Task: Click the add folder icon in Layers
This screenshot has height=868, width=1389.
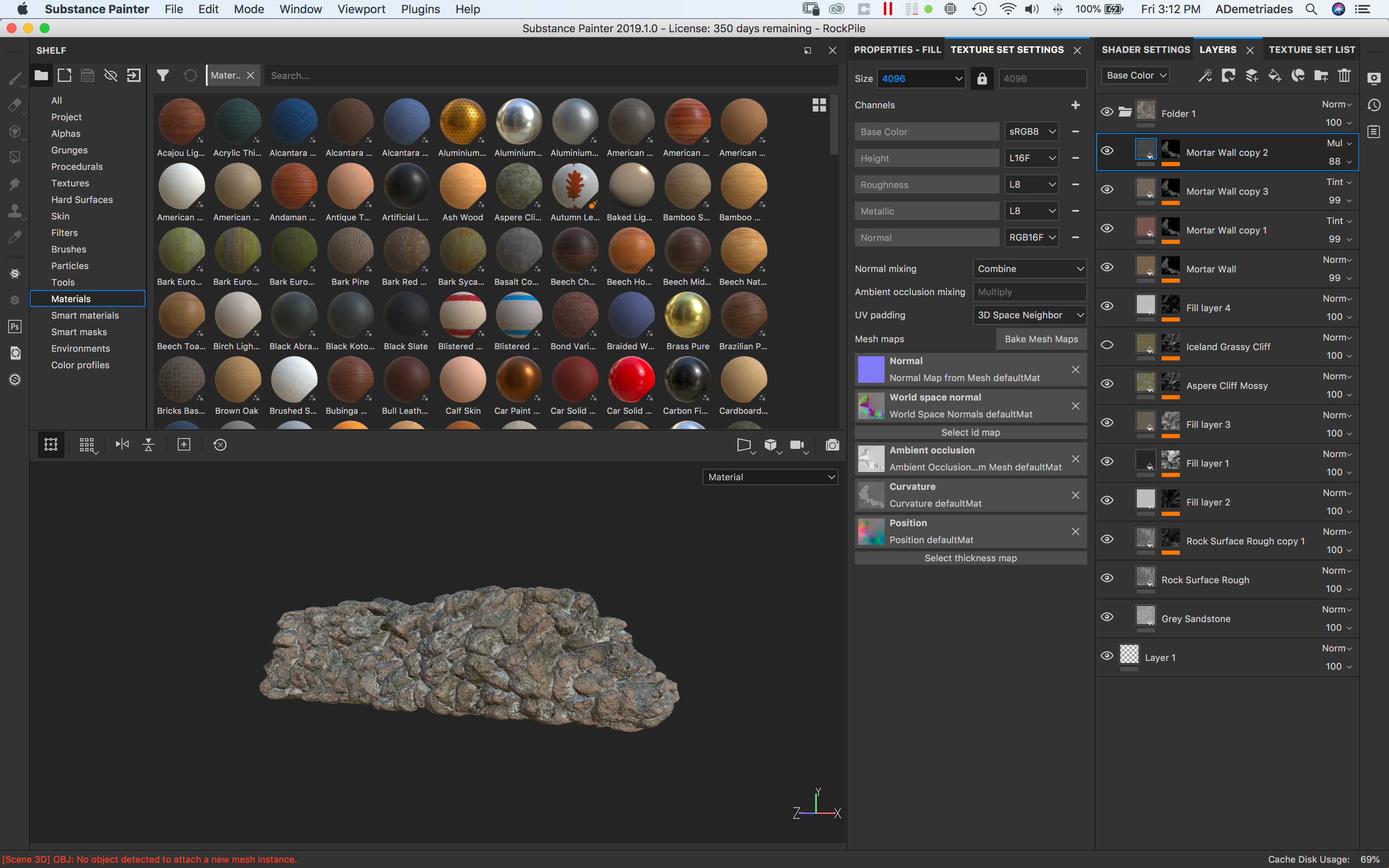Action: (1321, 75)
